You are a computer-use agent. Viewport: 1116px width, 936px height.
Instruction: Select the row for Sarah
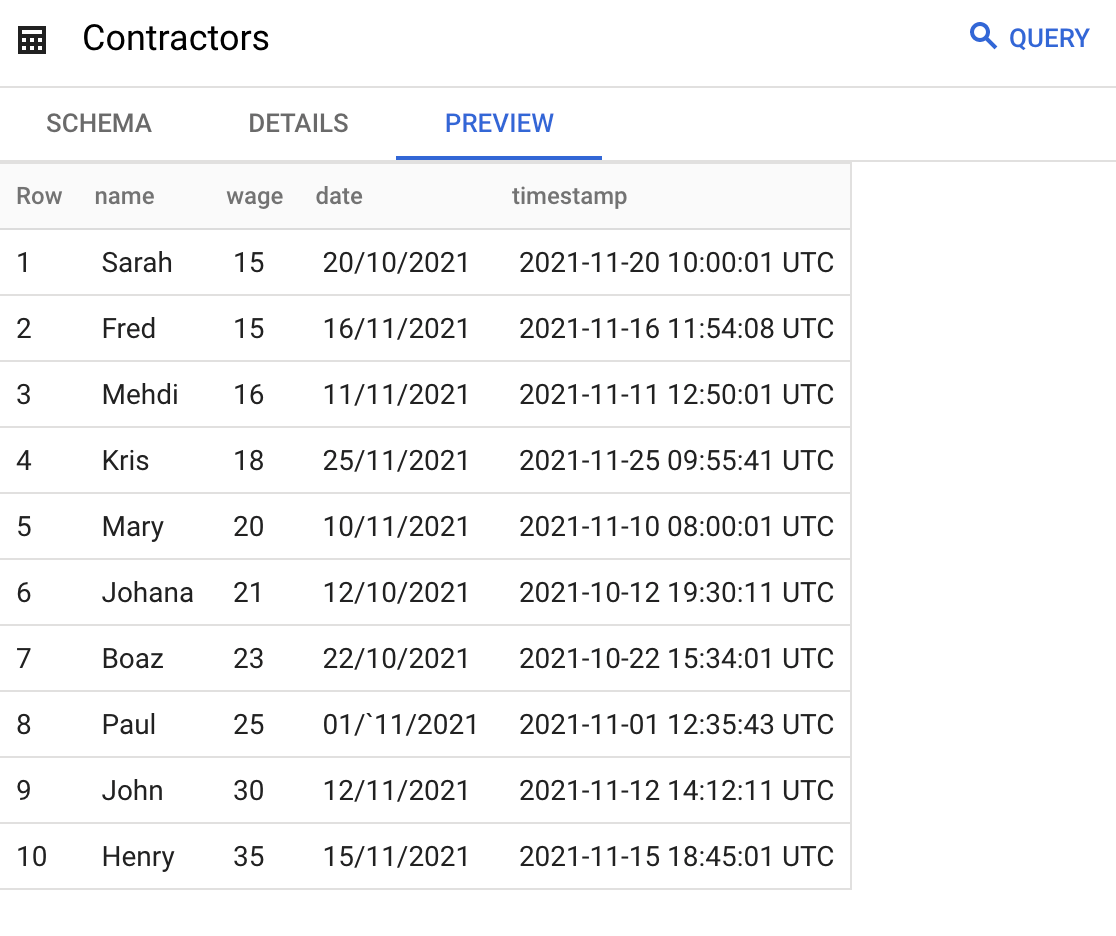137,262
